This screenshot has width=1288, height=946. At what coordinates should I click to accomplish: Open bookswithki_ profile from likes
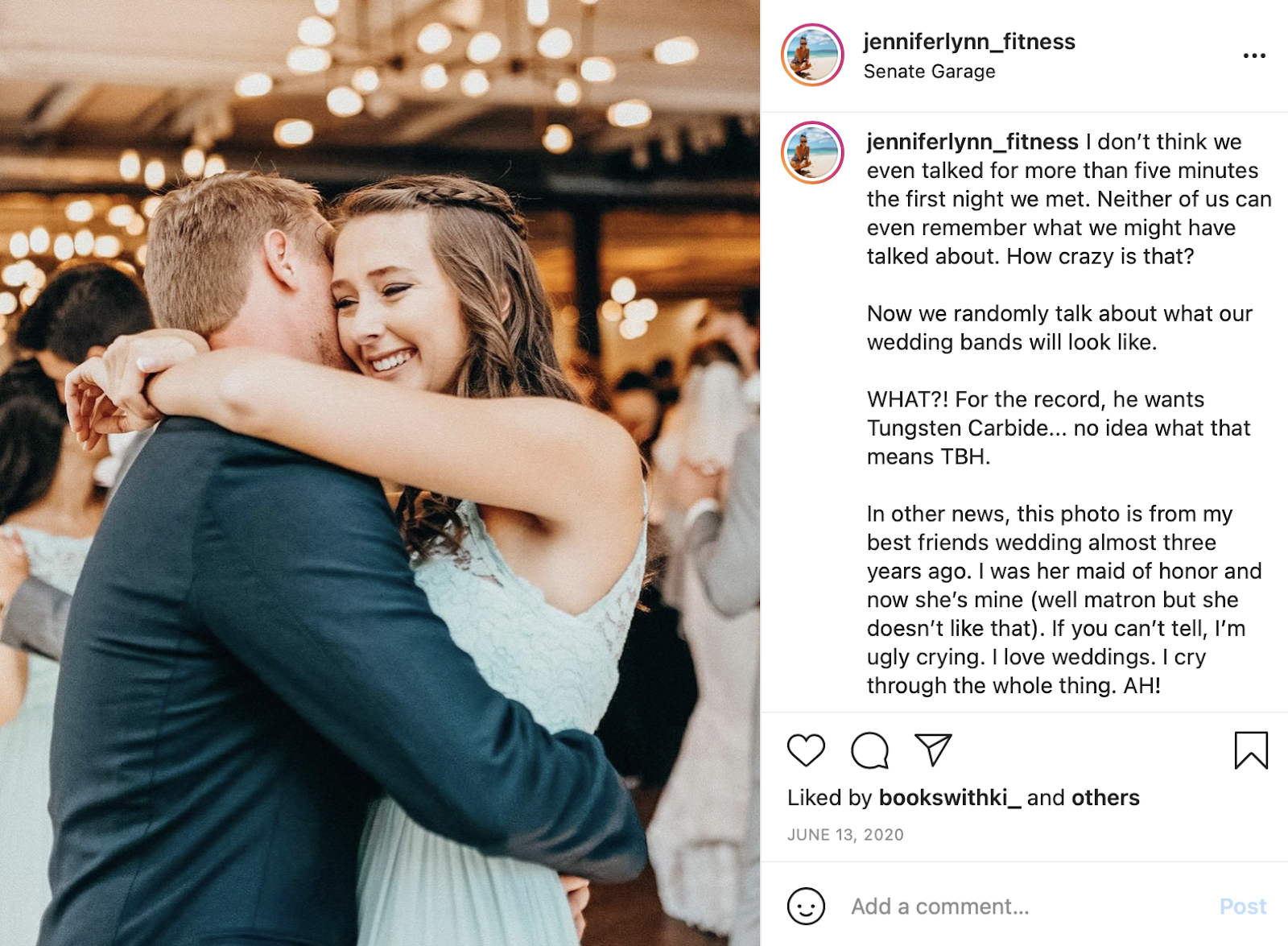click(x=950, y=798)
